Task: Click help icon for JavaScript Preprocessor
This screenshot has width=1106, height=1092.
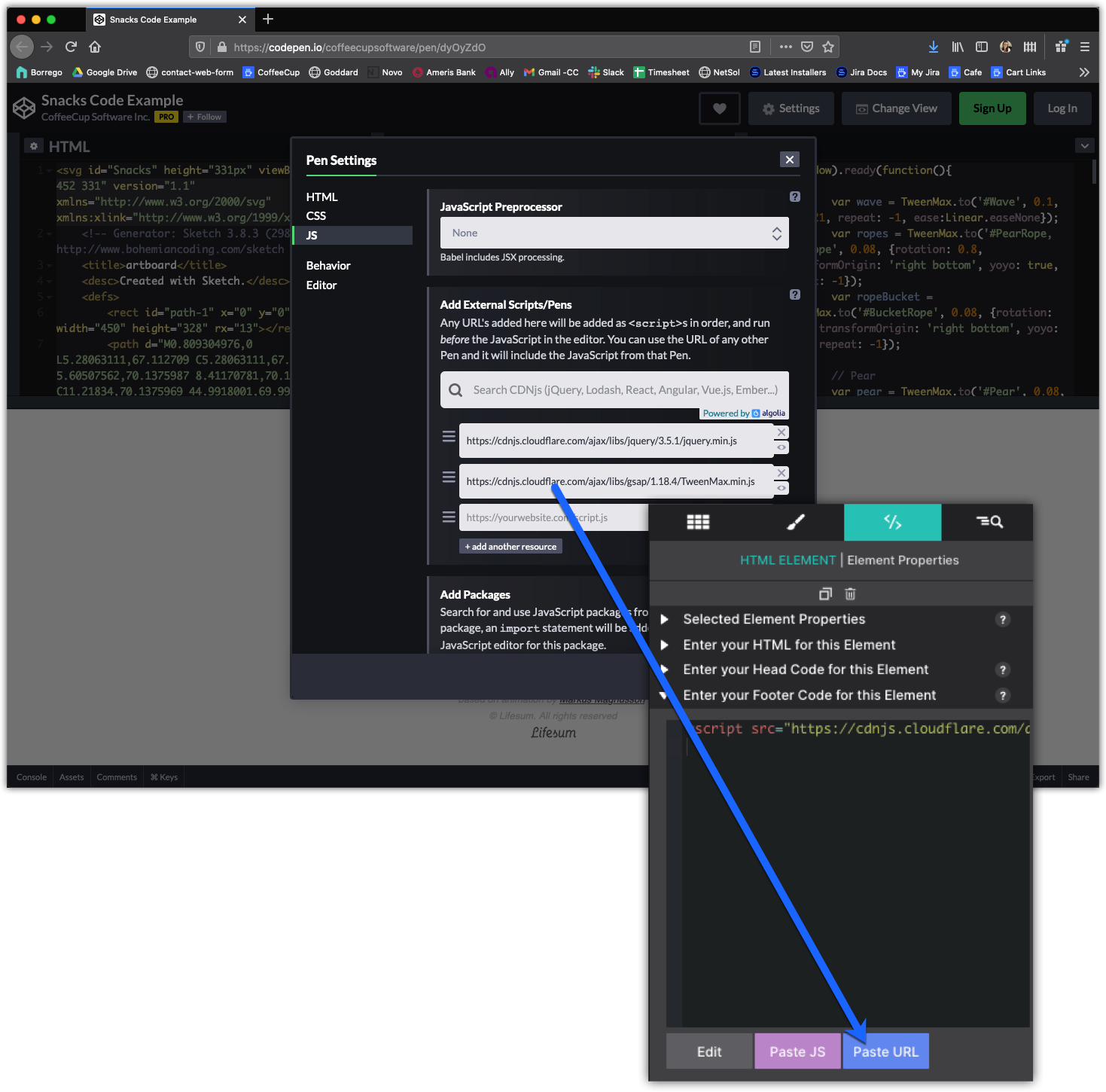Action: pyautogui.click(x=795, y=197)
